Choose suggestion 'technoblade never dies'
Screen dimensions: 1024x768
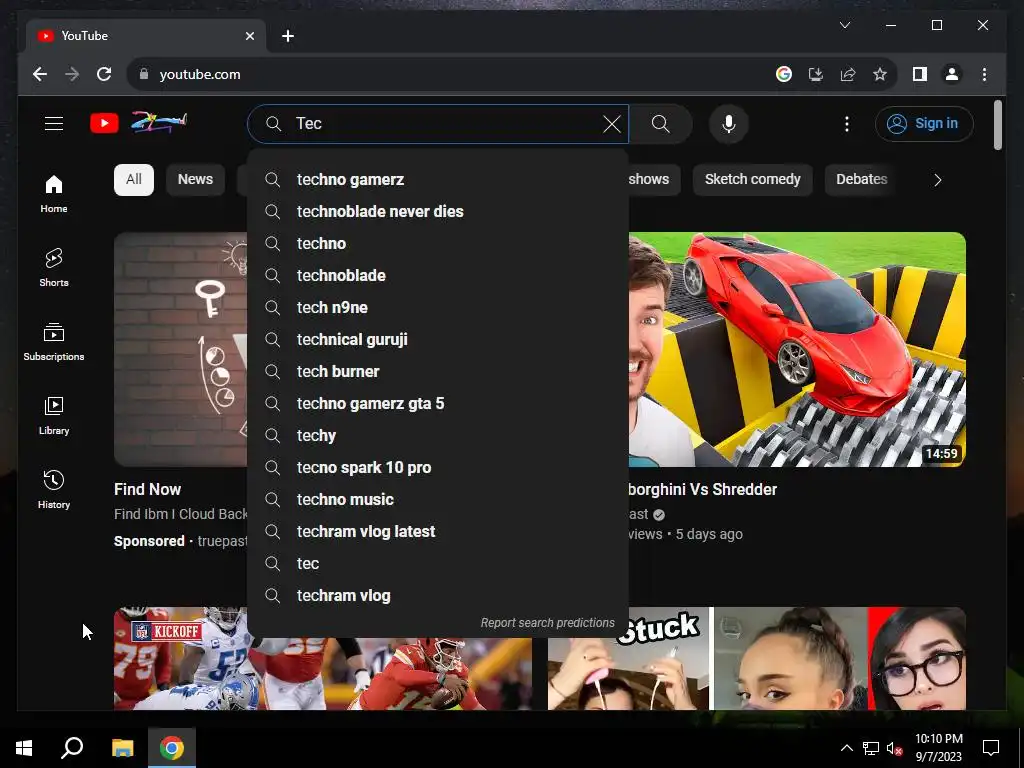coord(438,212)
